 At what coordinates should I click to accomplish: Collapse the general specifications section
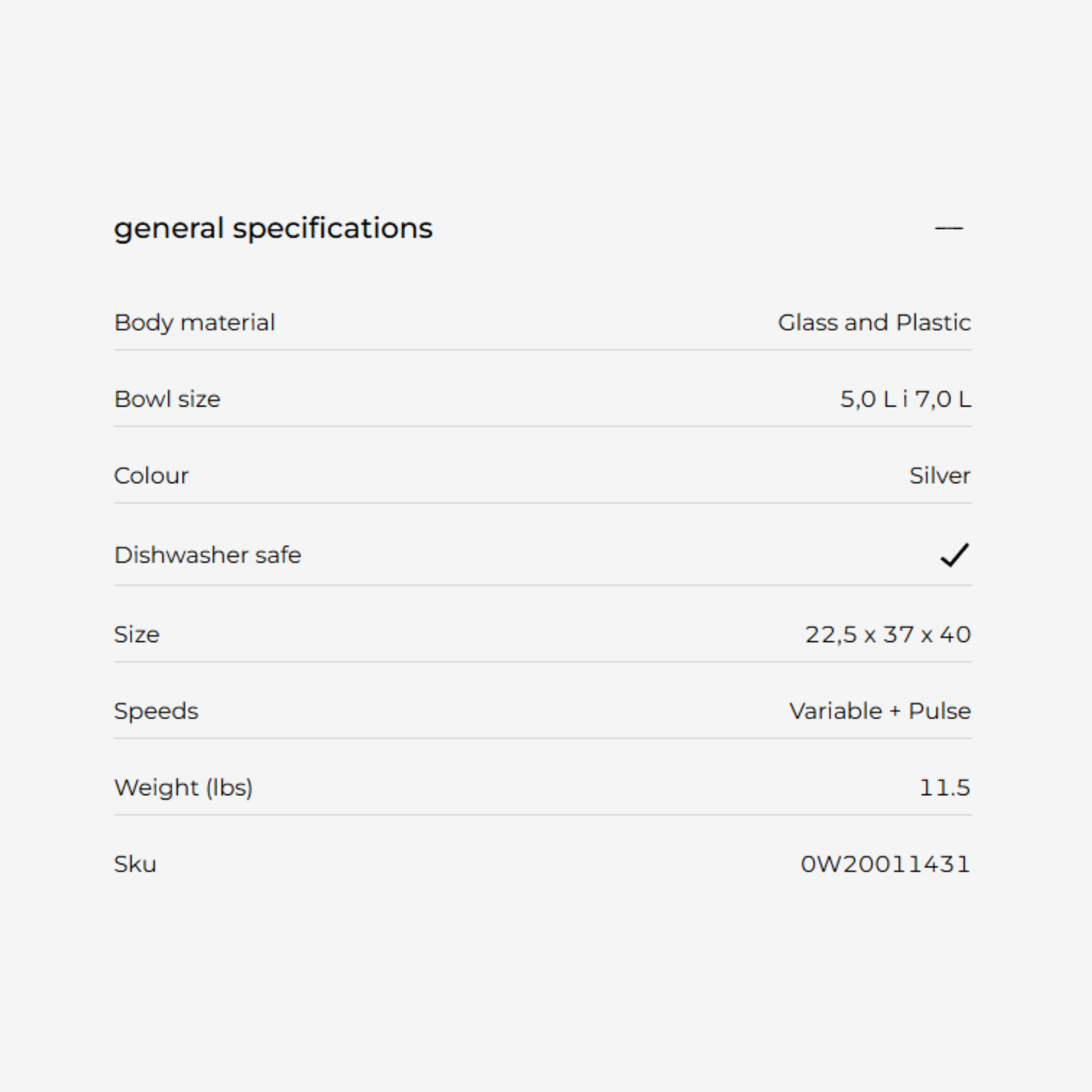[x=949, y=228]
